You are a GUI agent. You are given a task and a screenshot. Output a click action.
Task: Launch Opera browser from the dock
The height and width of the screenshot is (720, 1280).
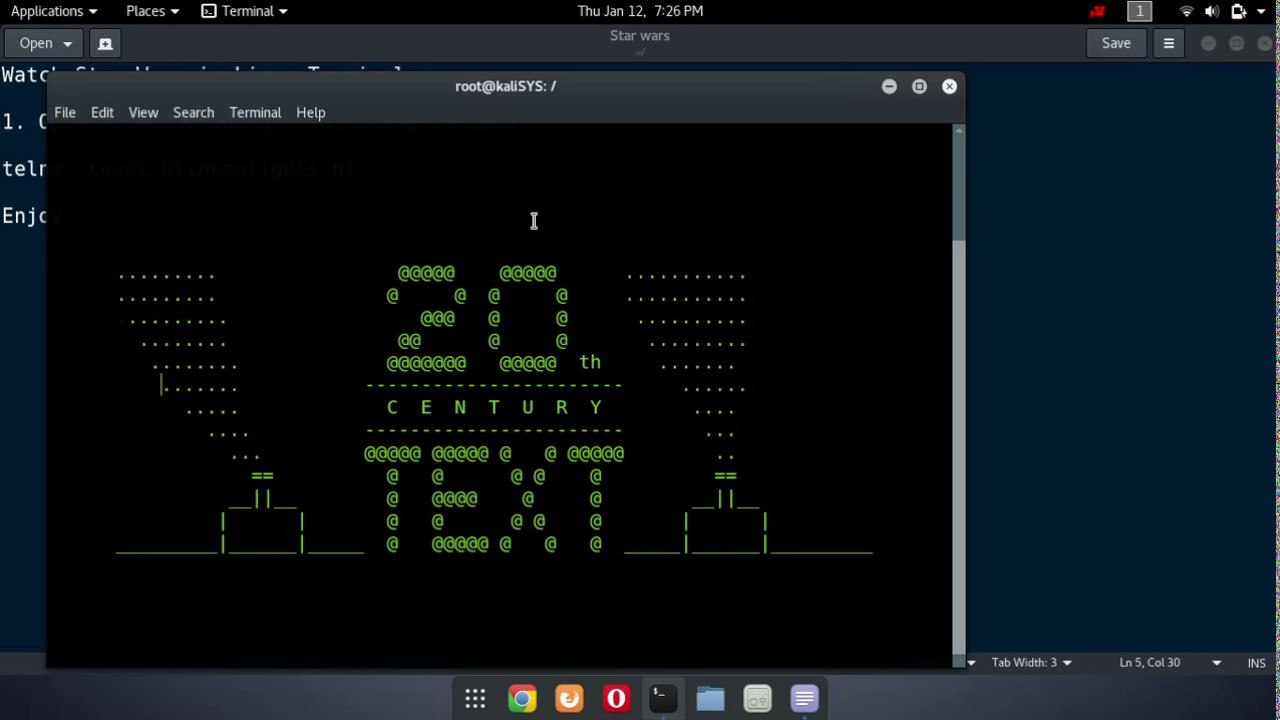pos(616,698)
